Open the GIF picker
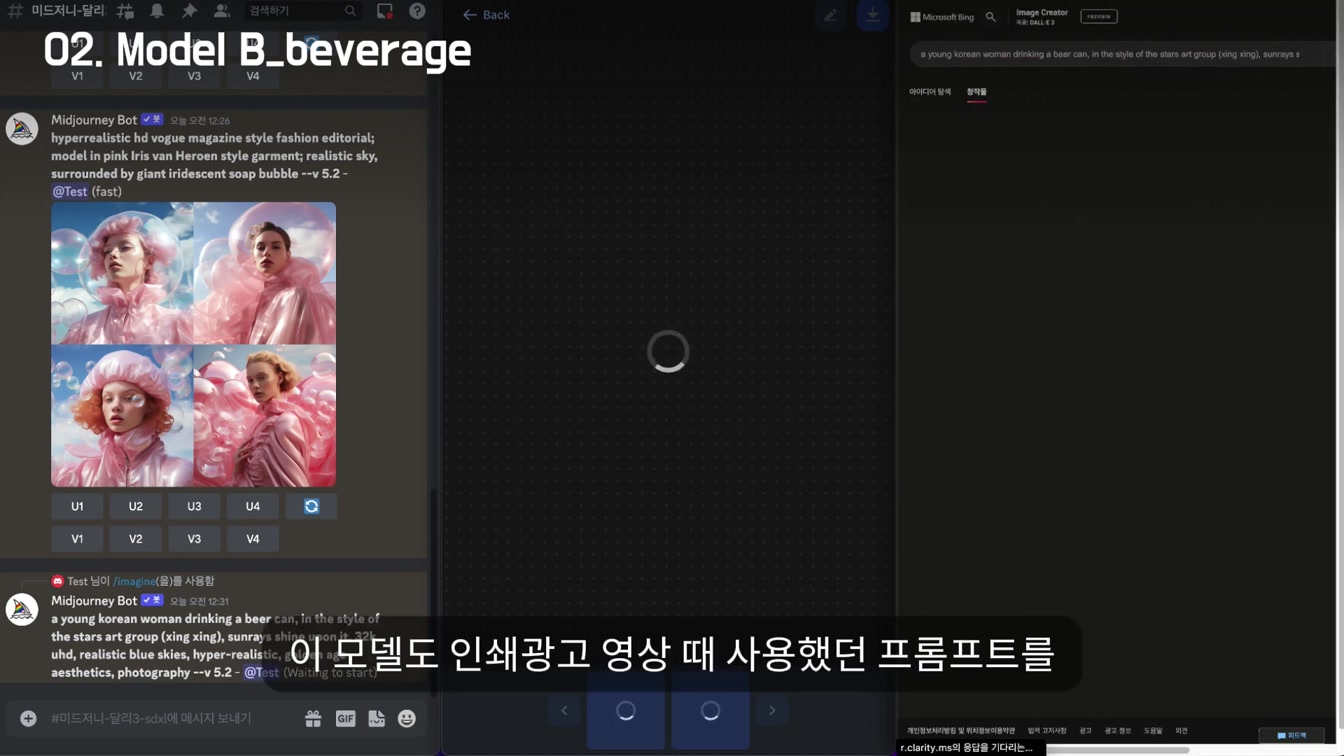 tap(345, 718)
